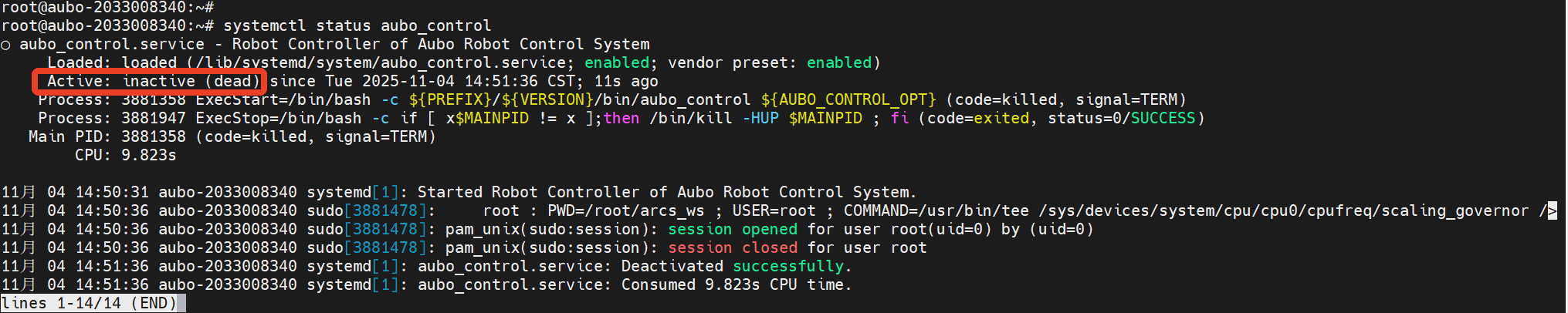Click the "CPU: 9.823s" usage line
This screenshot has height=313, width=1568.
(125, 155)
